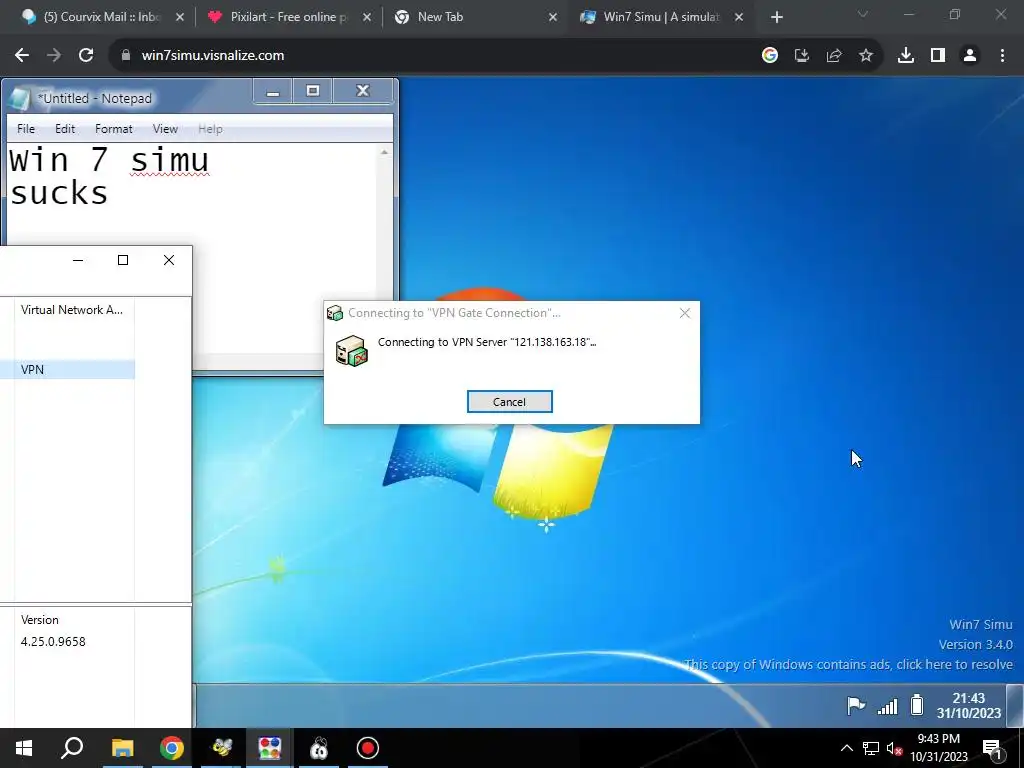Open Windows taskbar search

click(x=72, y=748)
